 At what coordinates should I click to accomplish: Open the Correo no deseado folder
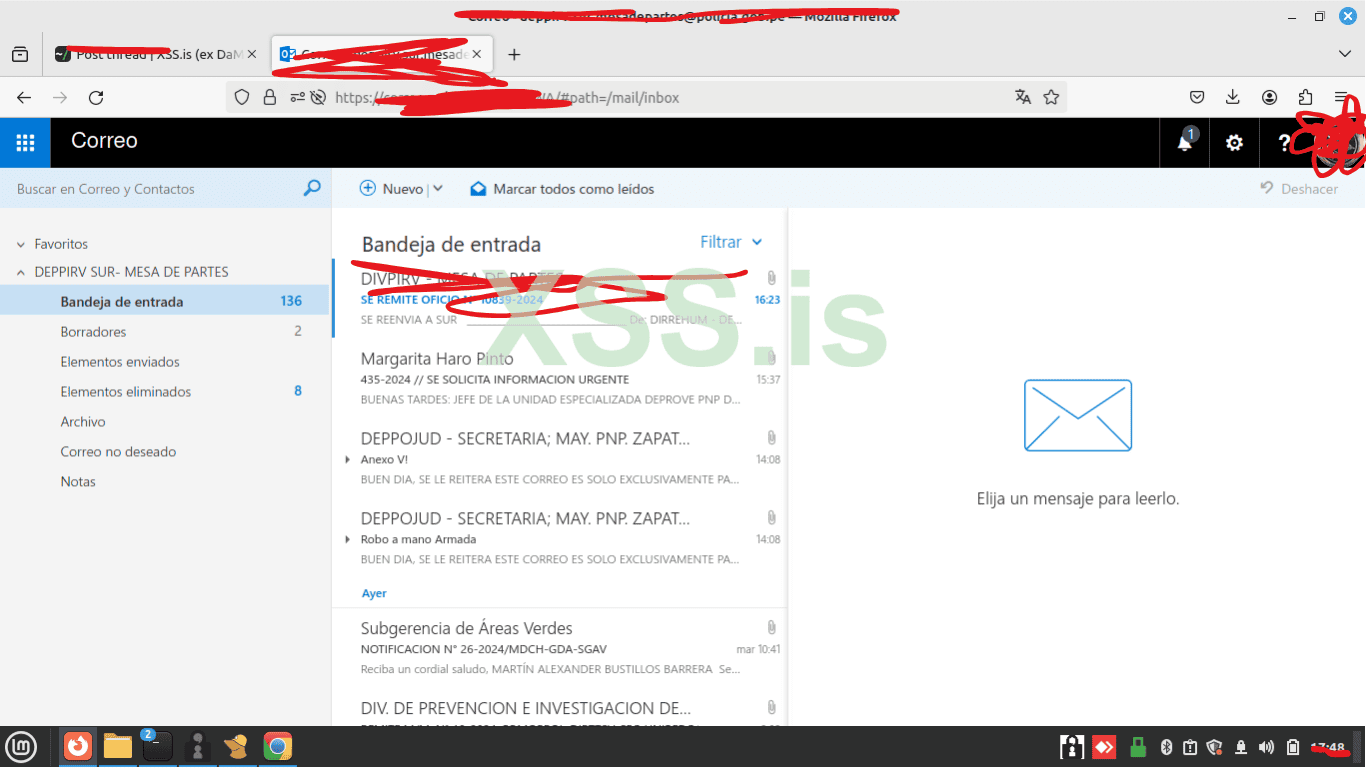(x=164, y=451)
